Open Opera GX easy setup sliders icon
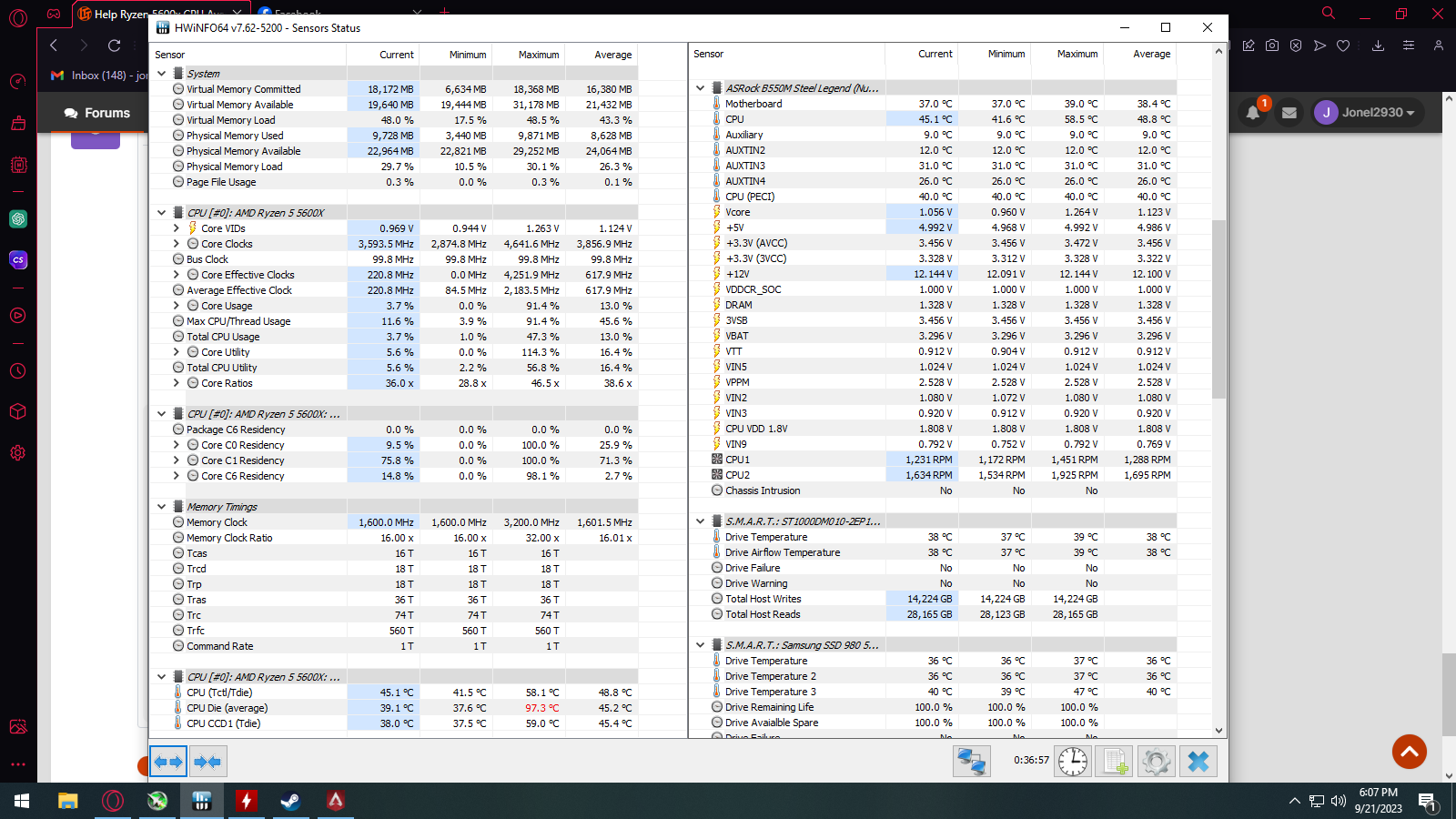The image size is (1456, 819). point(1409,45)
